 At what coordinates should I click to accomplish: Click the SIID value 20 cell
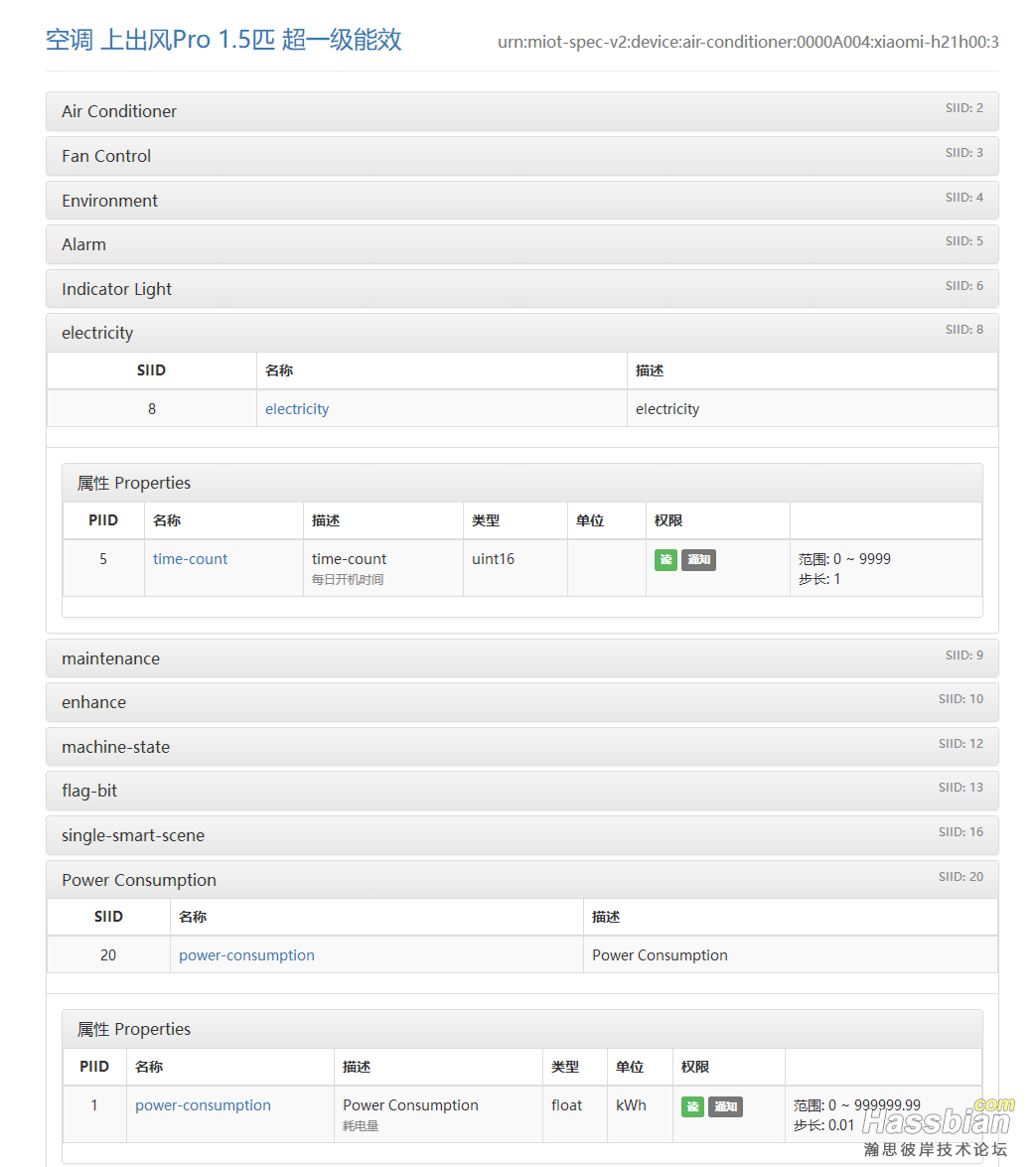point(108,954)
